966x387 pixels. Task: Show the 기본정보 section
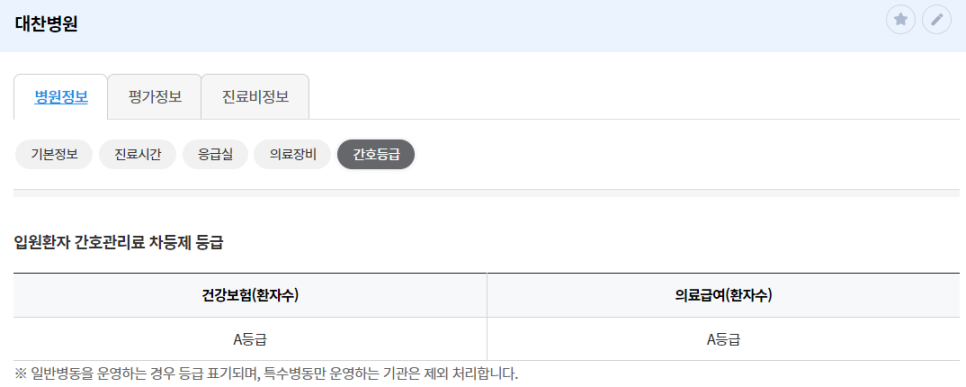(x=54, y=154)
